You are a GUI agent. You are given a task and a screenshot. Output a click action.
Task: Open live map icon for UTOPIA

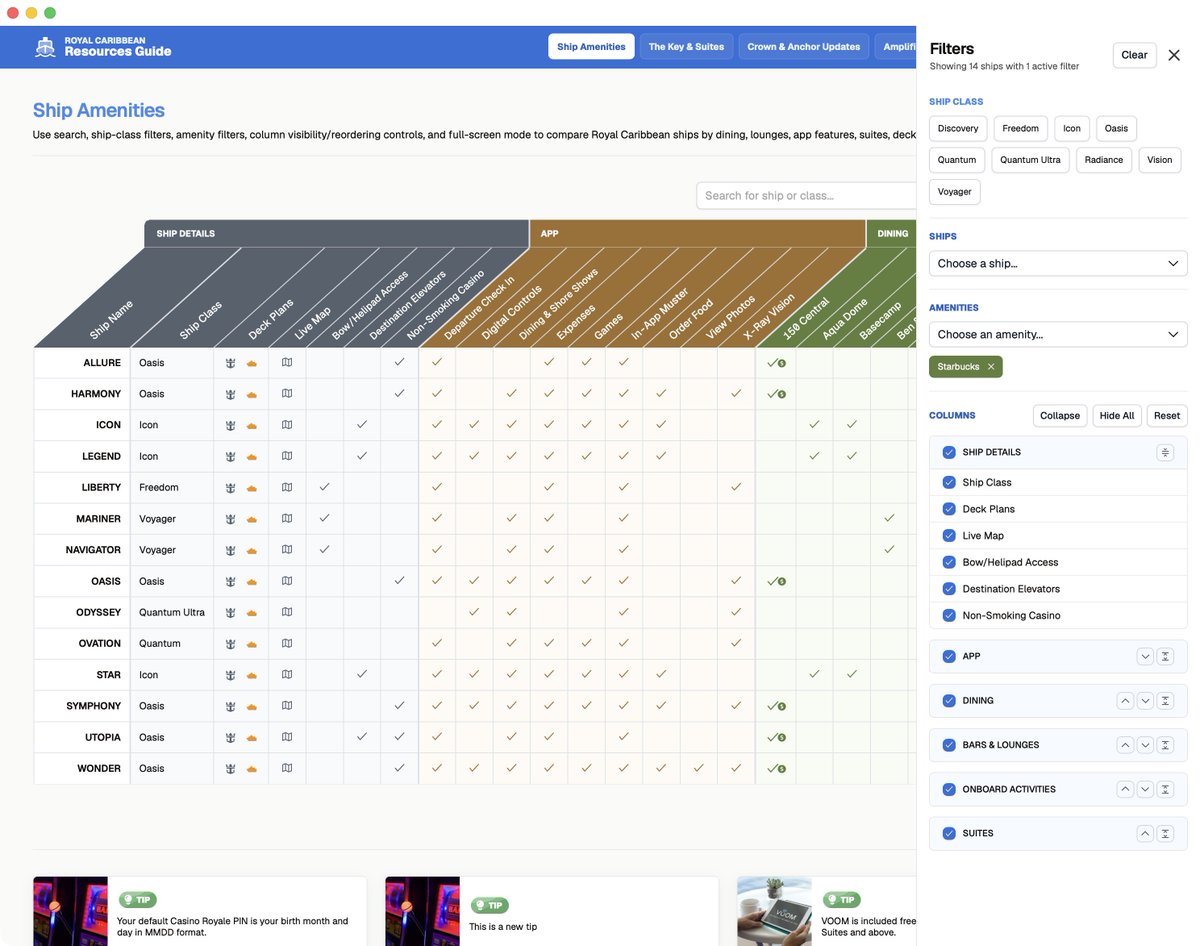[x=287, y=738]
